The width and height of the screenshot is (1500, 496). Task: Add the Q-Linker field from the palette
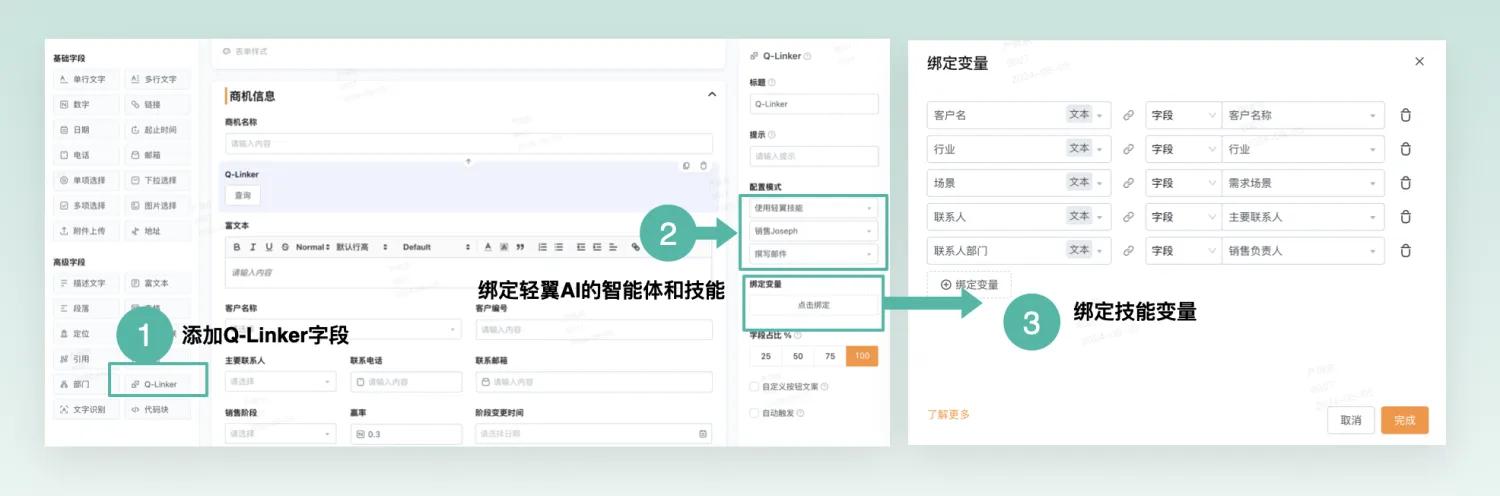(x=155, y=384)
